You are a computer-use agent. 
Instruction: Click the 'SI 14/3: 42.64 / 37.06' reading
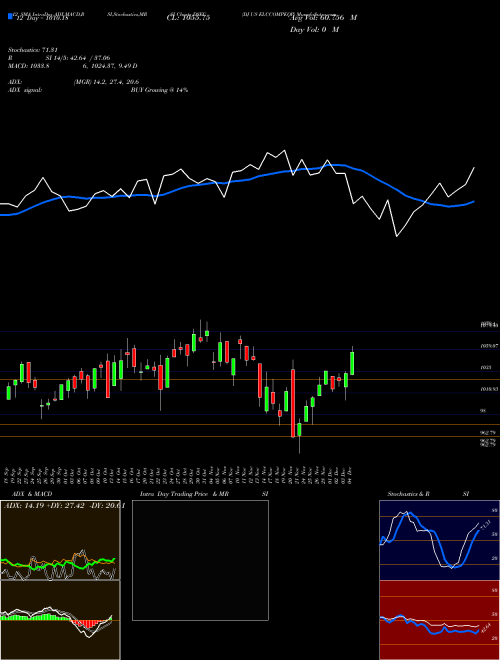tap(77, 58)
